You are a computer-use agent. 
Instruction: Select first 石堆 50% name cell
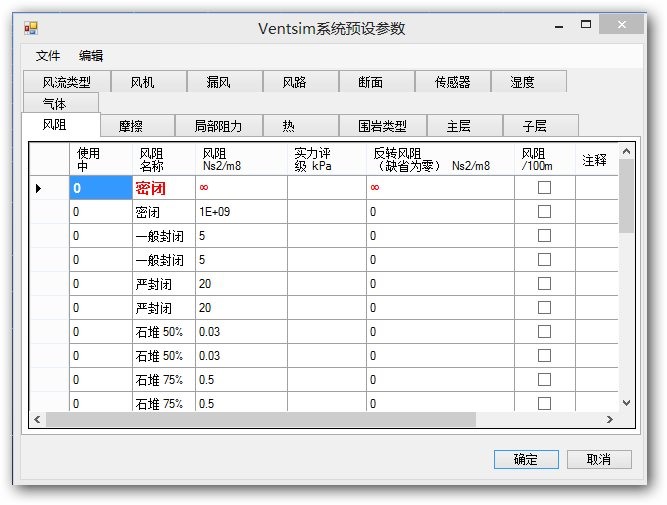164,332
